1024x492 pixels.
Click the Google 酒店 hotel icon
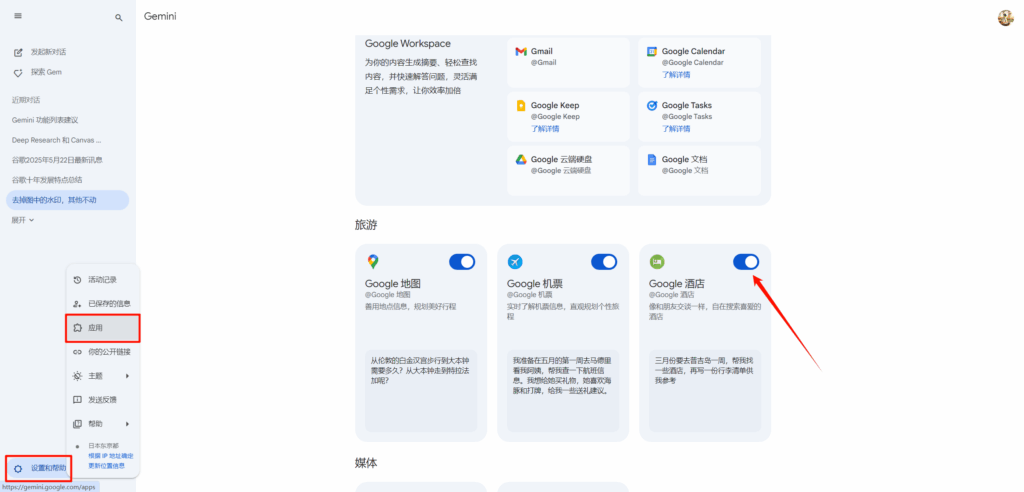pyautogui.click(x=656, y=262)
